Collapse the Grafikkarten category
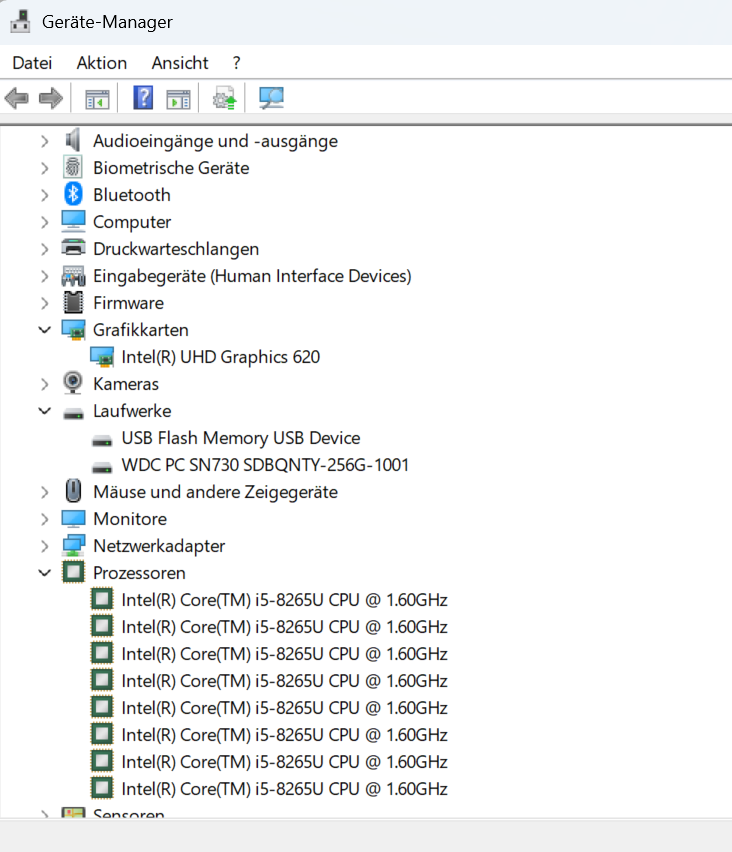732x852 pixels. click(x=45, y=330)
